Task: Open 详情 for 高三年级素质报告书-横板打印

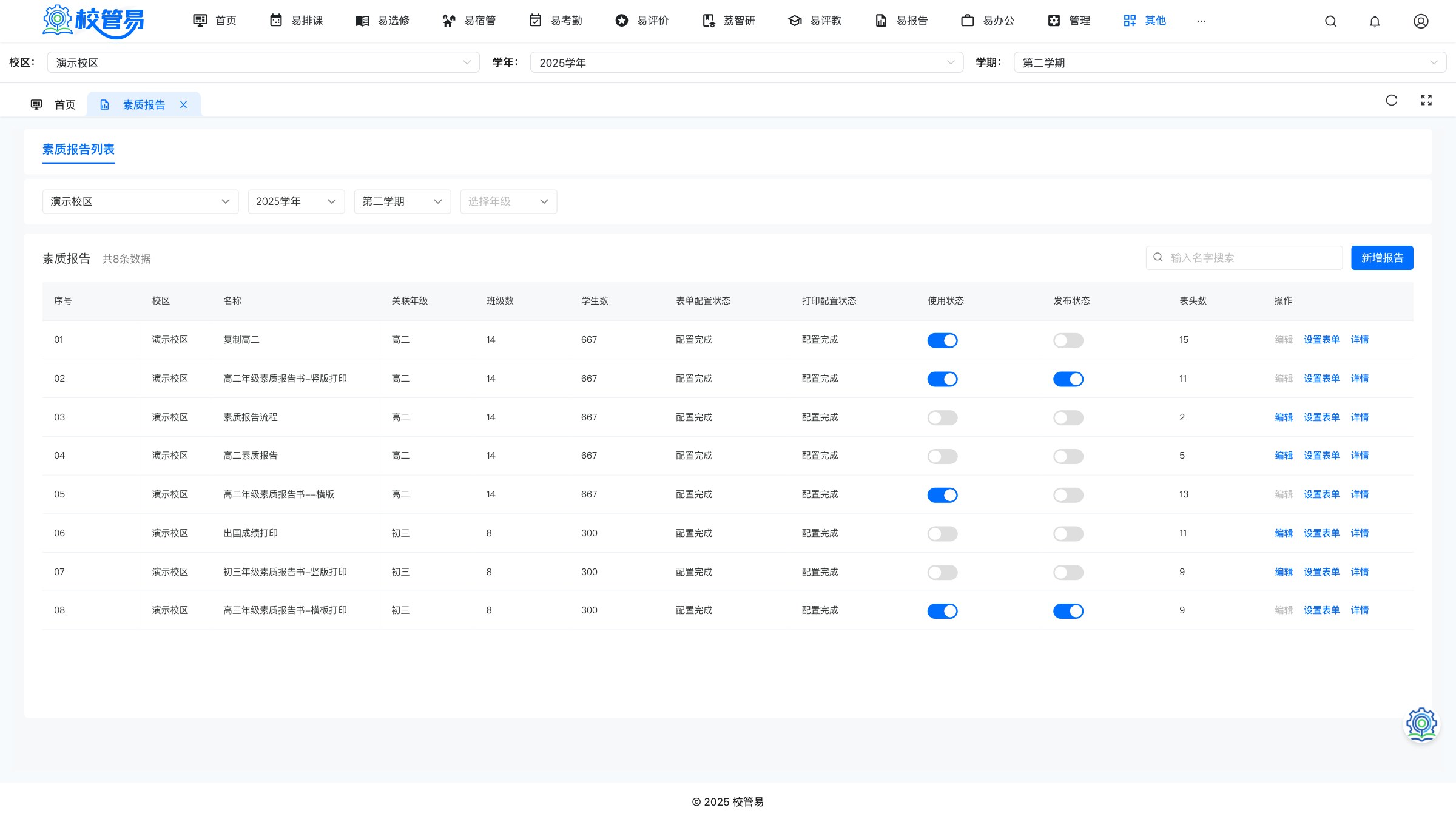Action: point(1360,610)
